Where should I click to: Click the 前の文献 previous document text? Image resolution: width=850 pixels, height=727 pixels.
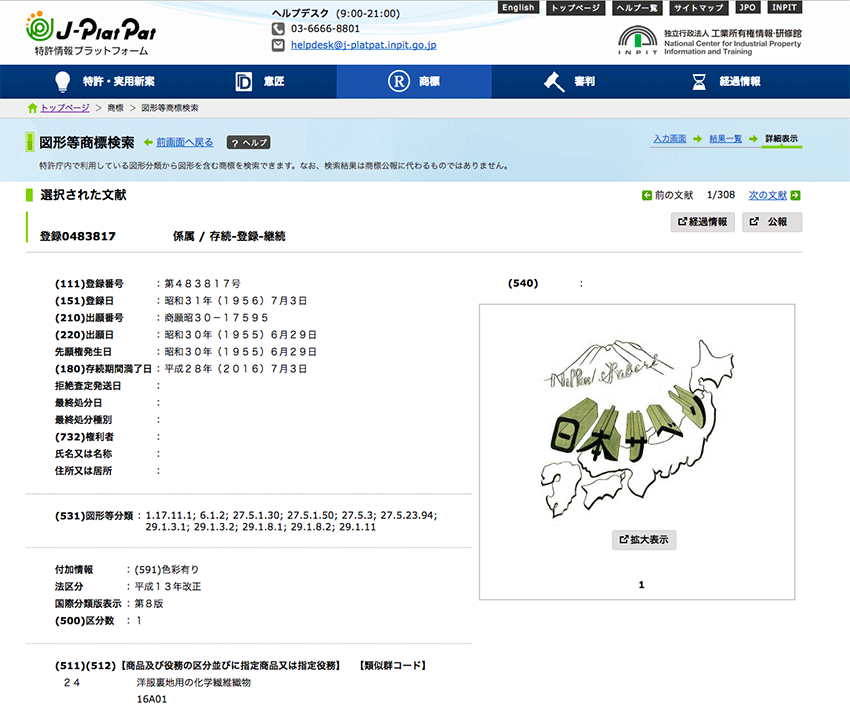click(x=674, y=195)
